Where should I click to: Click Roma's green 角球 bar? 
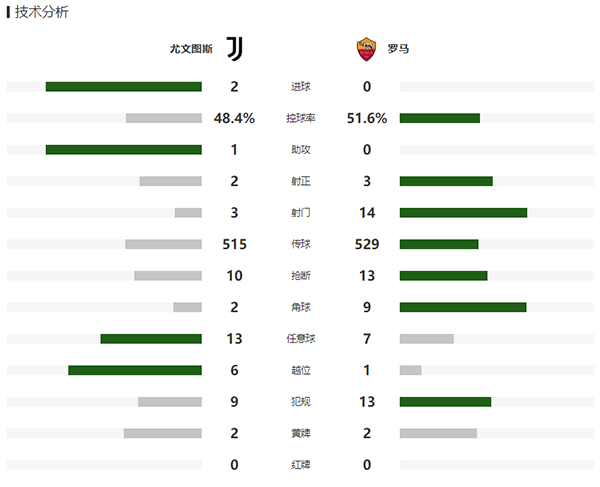coord(463,307)
